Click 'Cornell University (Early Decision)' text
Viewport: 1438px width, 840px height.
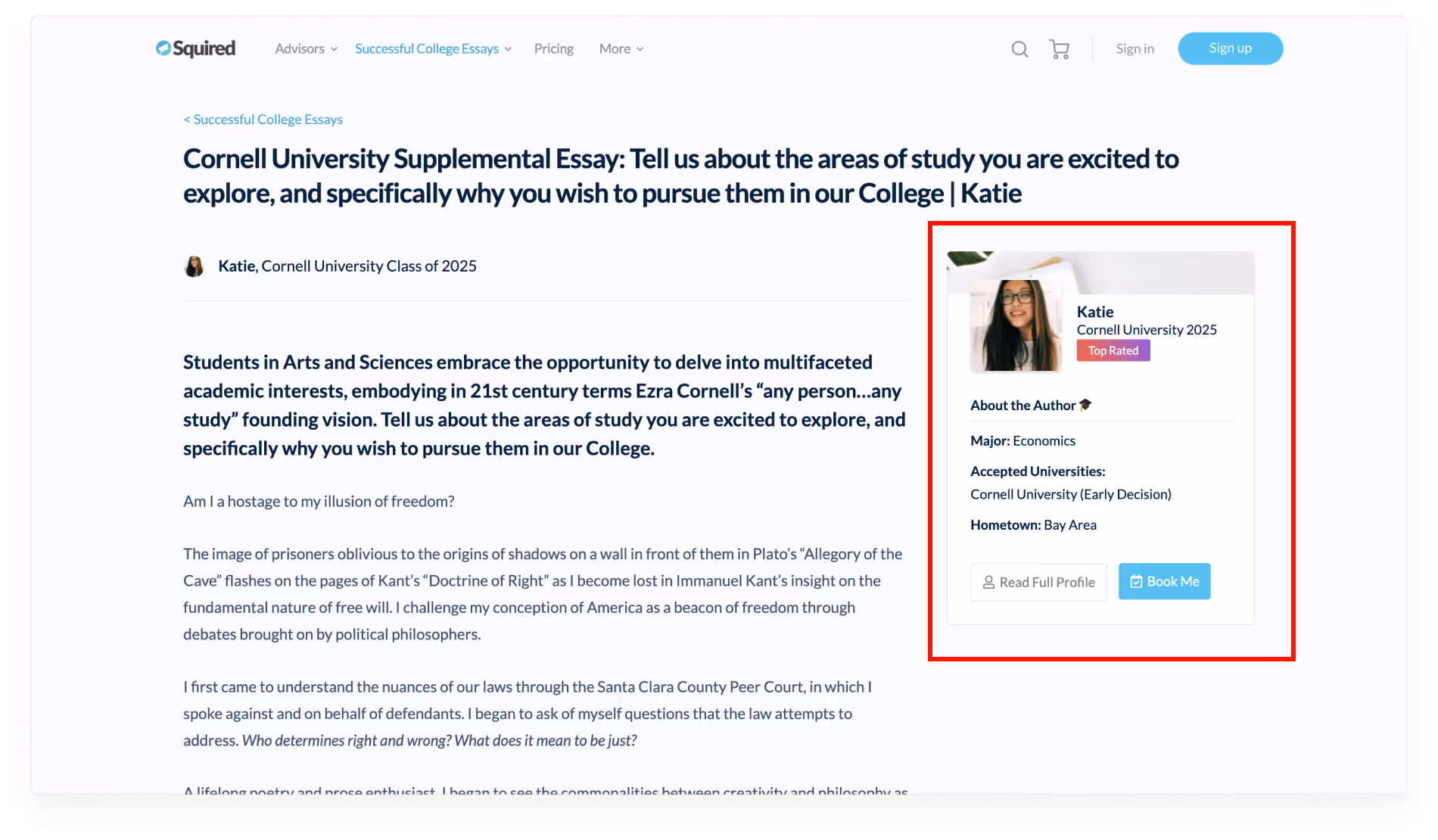point(1071,495)
